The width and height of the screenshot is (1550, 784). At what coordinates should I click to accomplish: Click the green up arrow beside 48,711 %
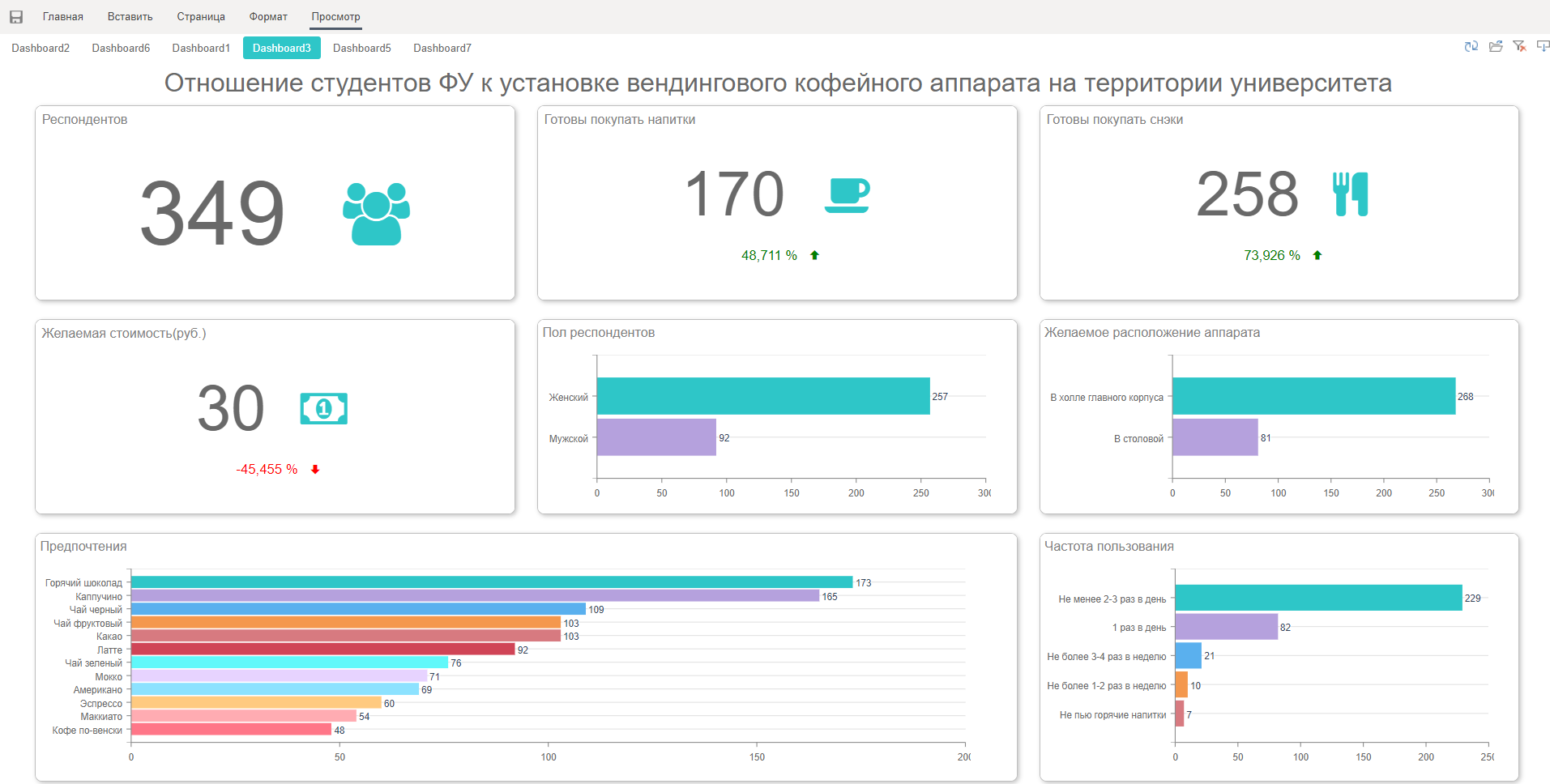pyautogui.click(x=814, y=255)
